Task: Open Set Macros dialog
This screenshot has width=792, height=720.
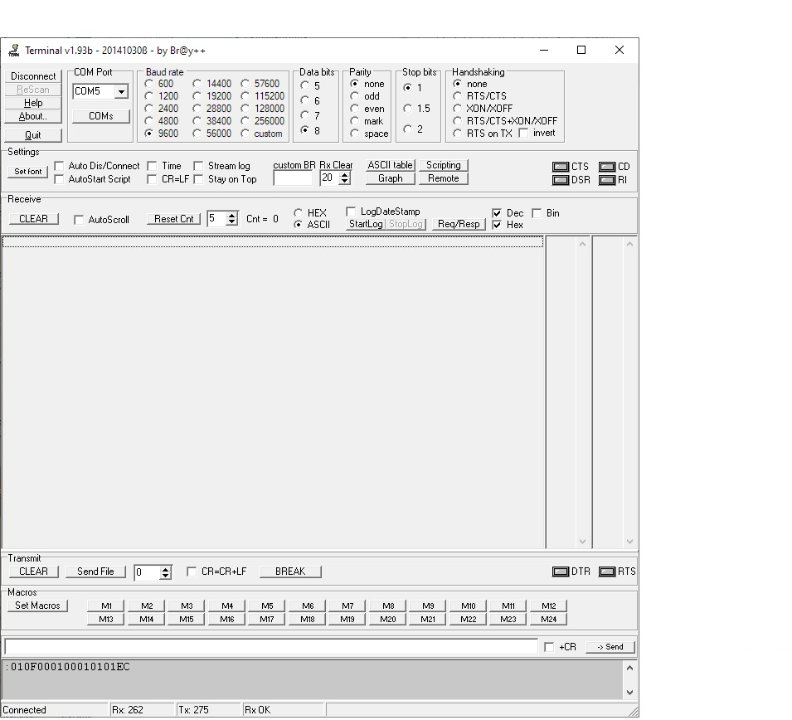Action: click(x=37, y=605)
